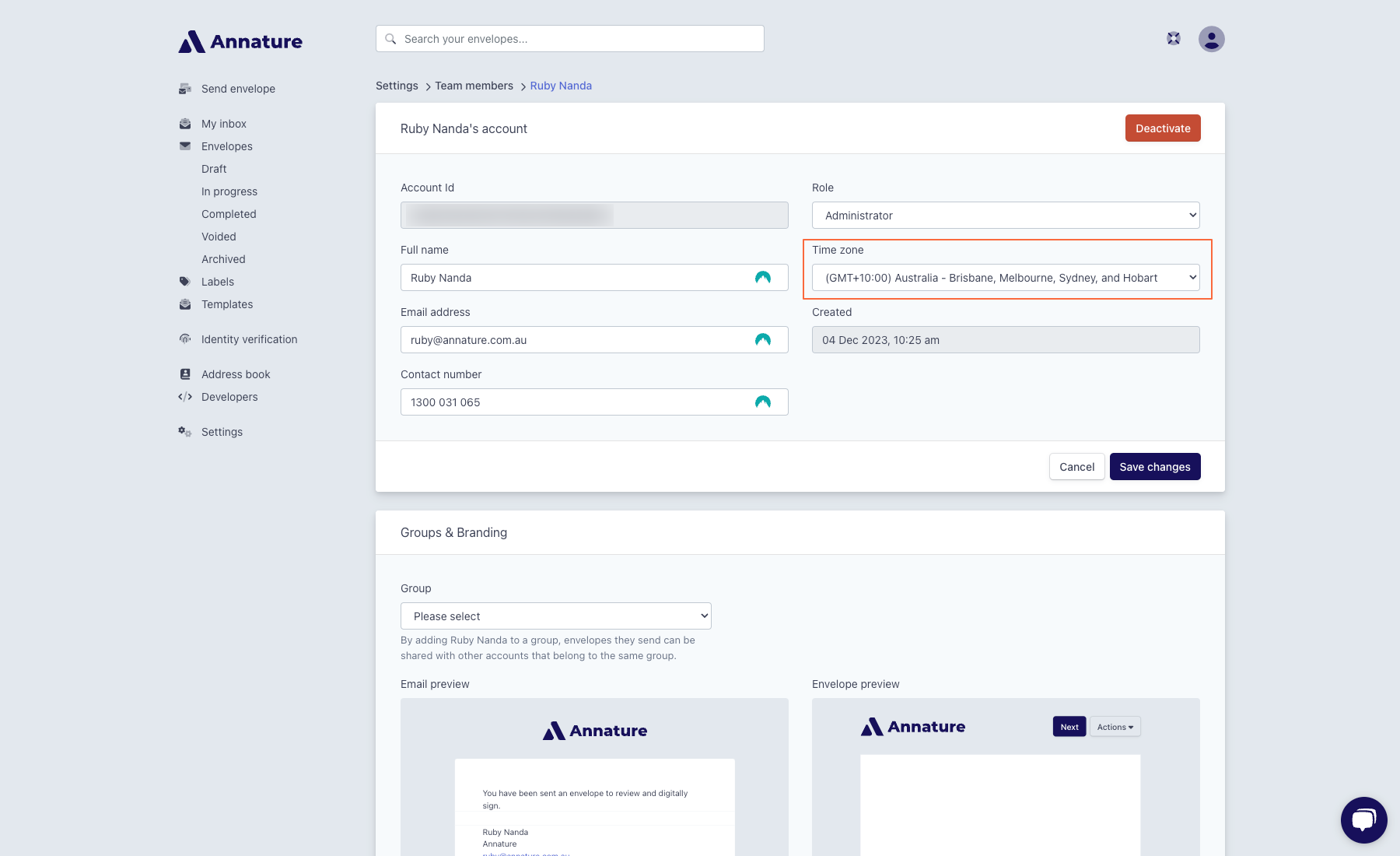
Task: Go to the Settings breadcrumb
Action: [397, 86]
